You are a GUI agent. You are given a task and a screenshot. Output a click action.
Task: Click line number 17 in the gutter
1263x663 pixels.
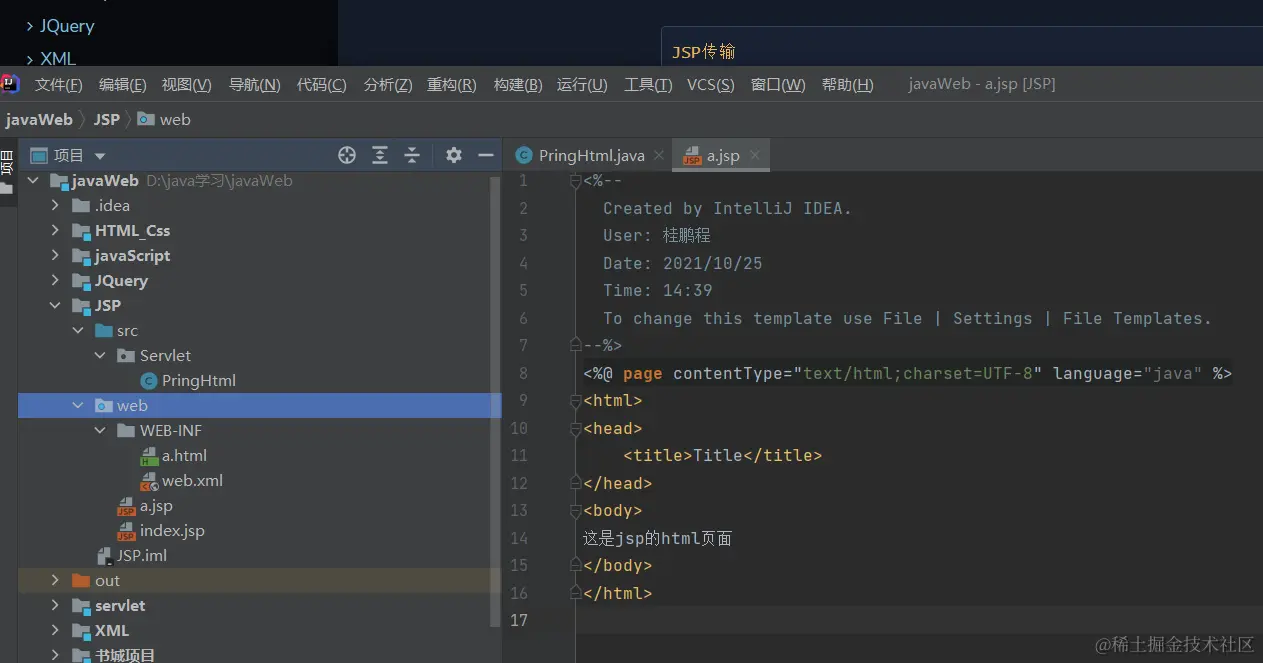pyautogui.click(x=518, y=620)
